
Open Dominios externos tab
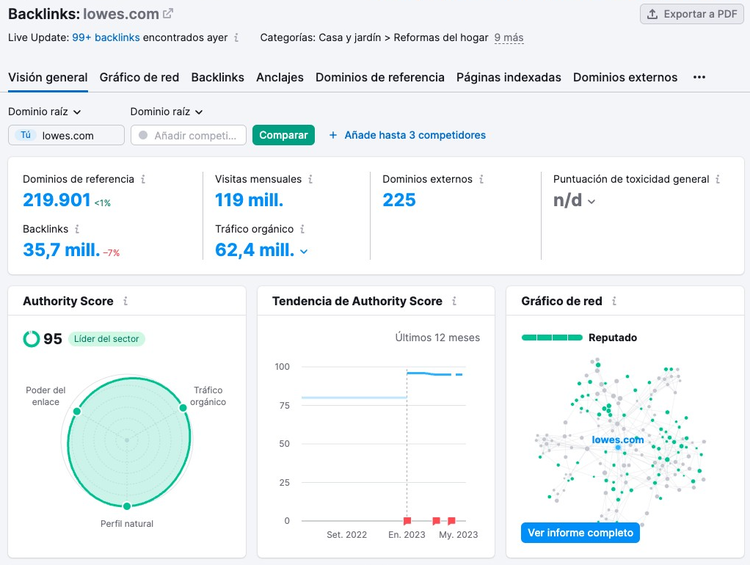point(625,77)
